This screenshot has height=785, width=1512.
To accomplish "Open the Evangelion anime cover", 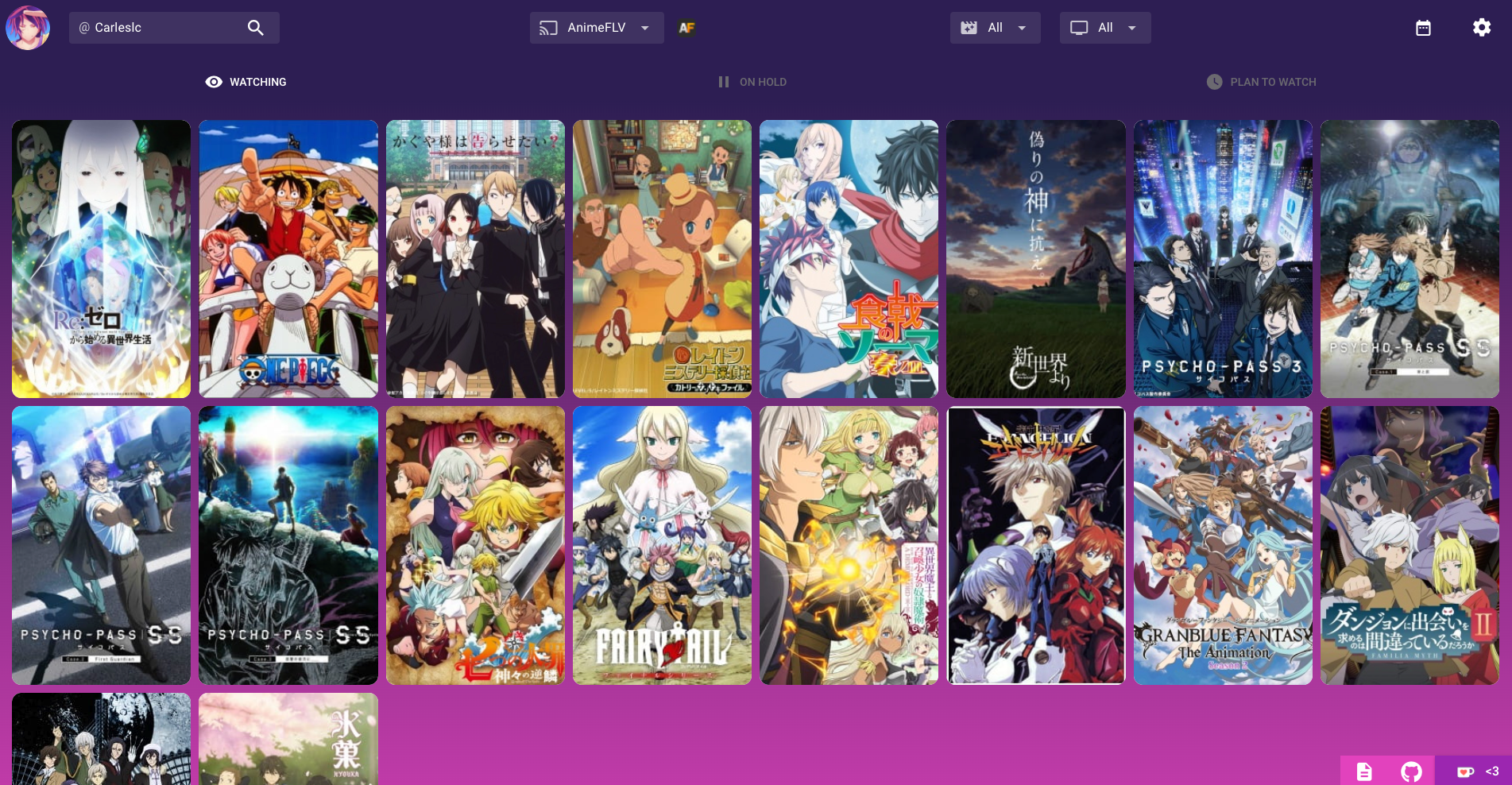I will (1036, 546).
